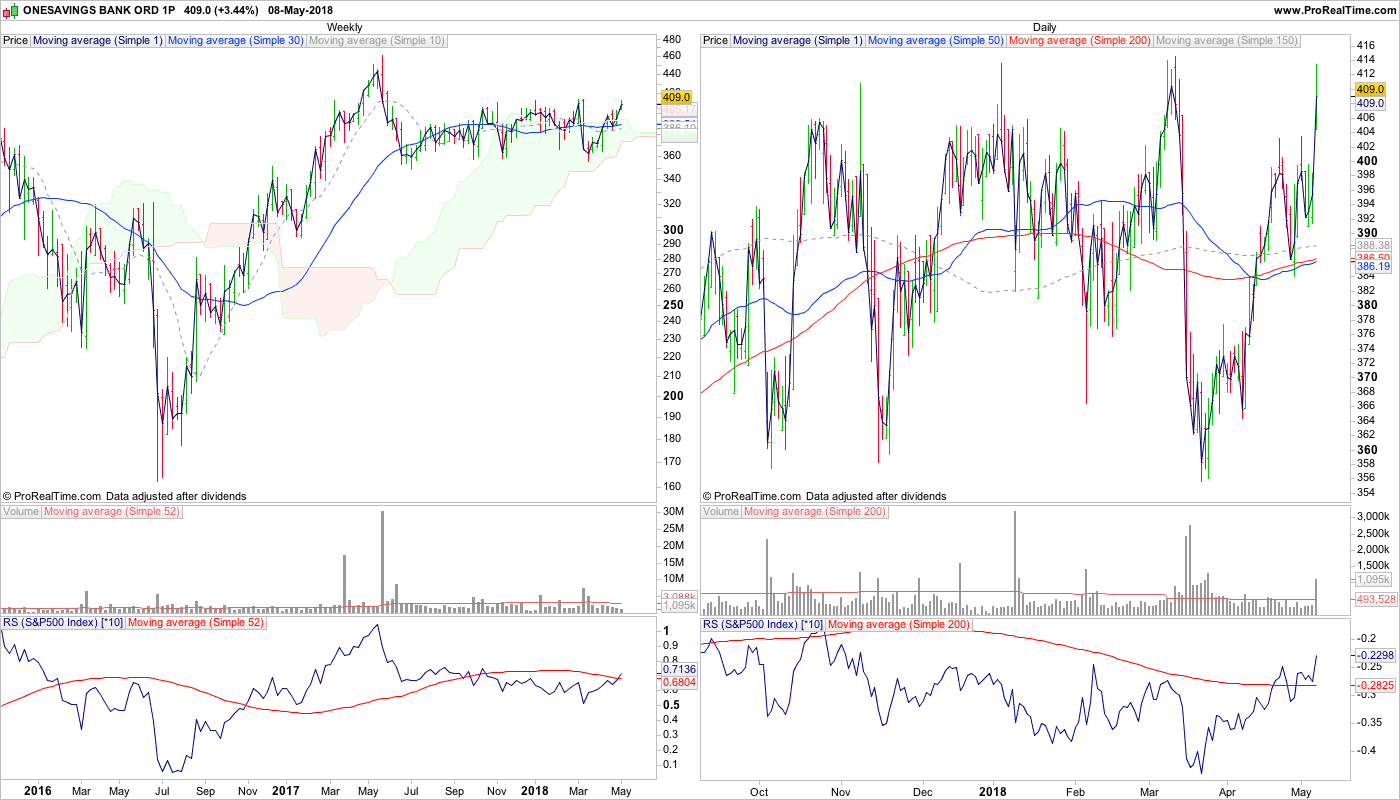The height and width of the screenshot is (800, 1400).
Task: Select the Daily chart header
Action: tap(1044, 27)
